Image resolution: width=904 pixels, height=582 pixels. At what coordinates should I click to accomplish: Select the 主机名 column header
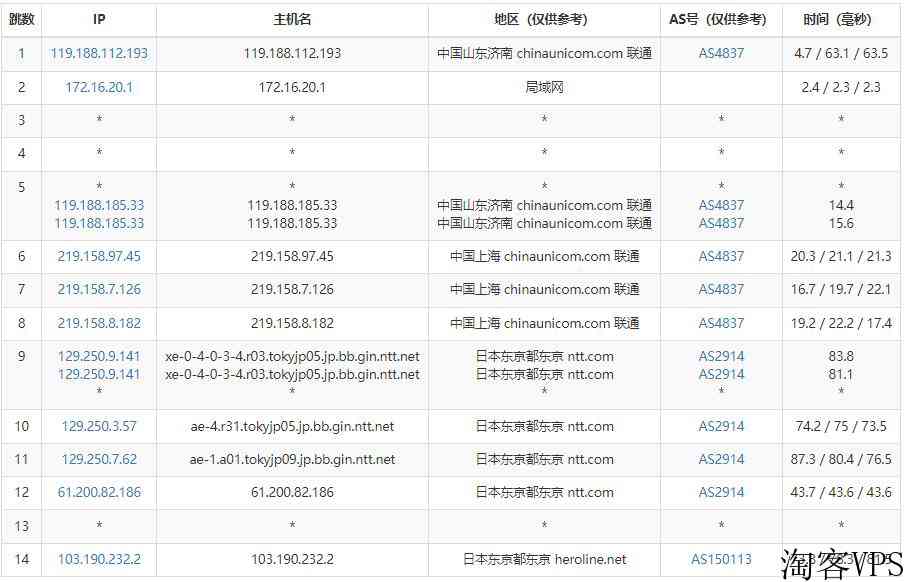pos(292,20)
